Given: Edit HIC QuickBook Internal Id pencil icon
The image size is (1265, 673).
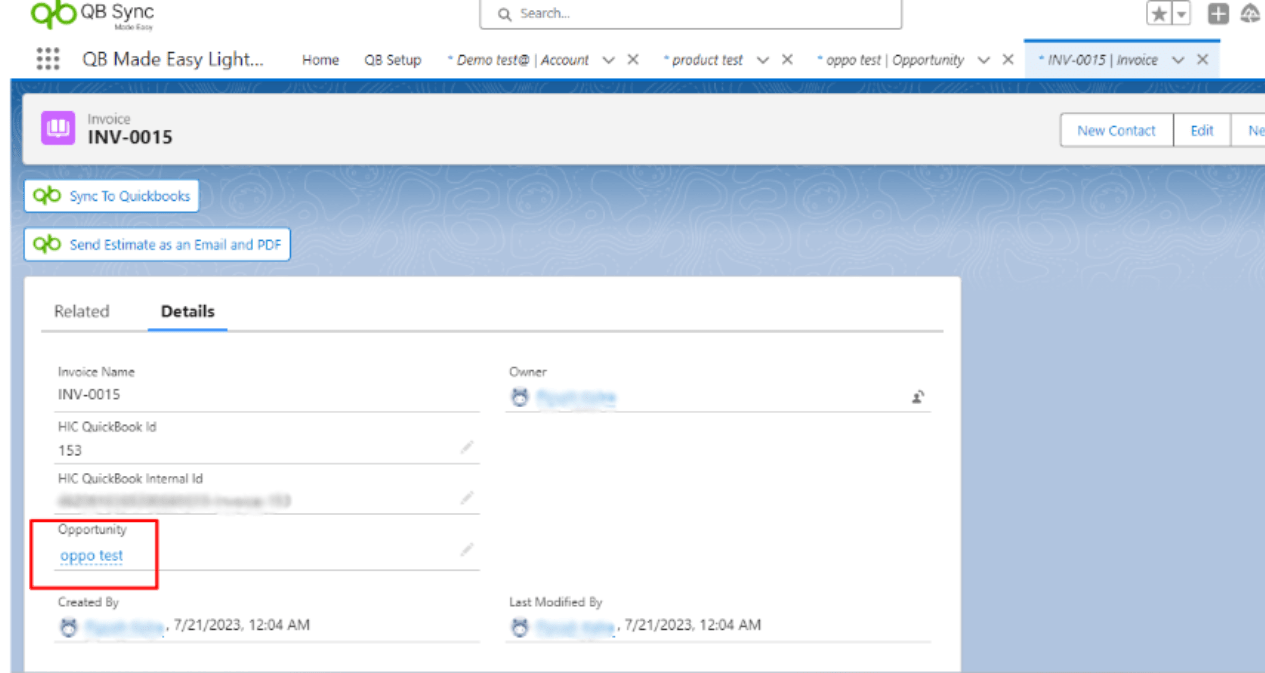Looking at the screenshot, I should click(466, 498).
